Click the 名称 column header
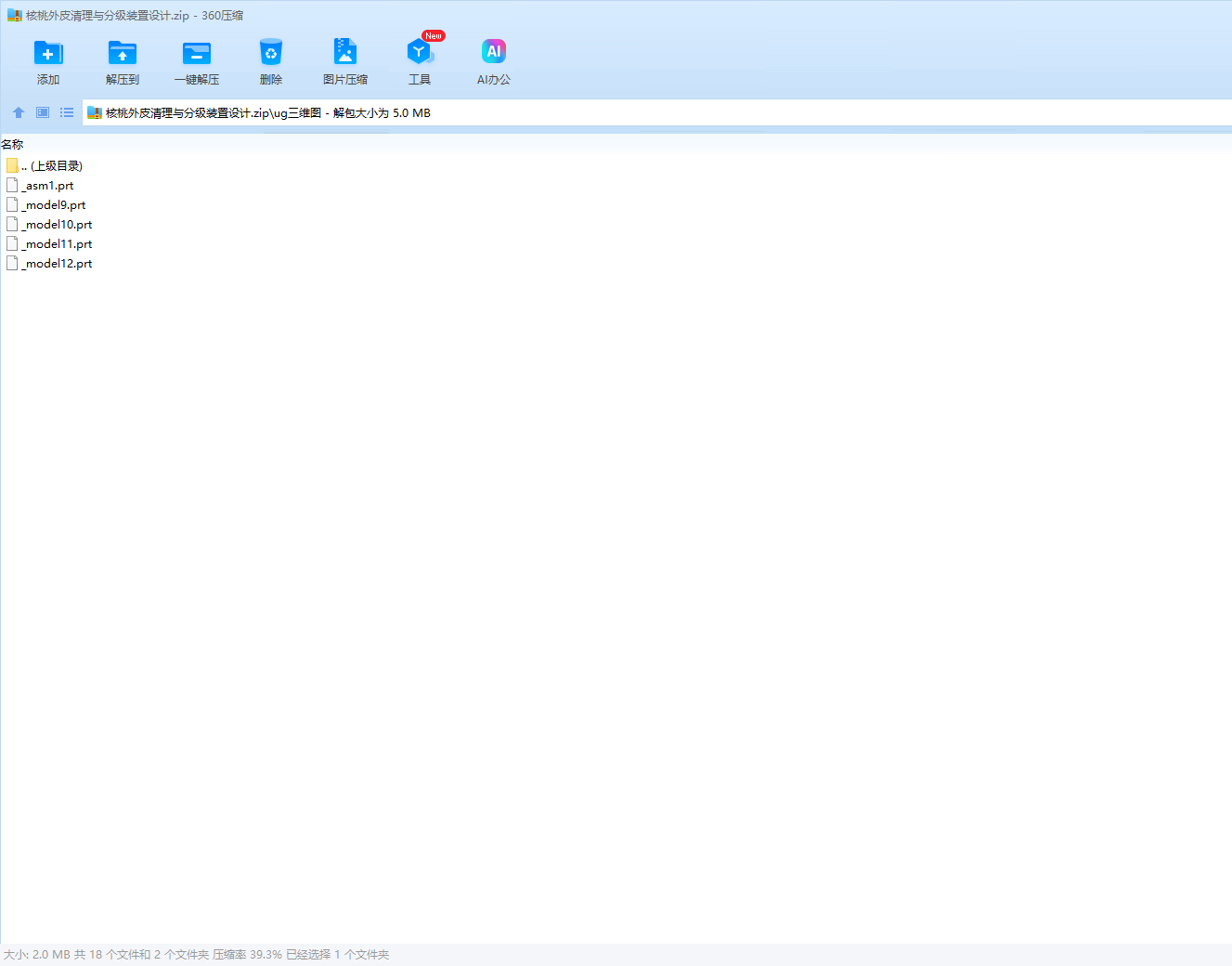Image resolution: width=1232 pixels, height=966 pixels. tap(12, 144)
